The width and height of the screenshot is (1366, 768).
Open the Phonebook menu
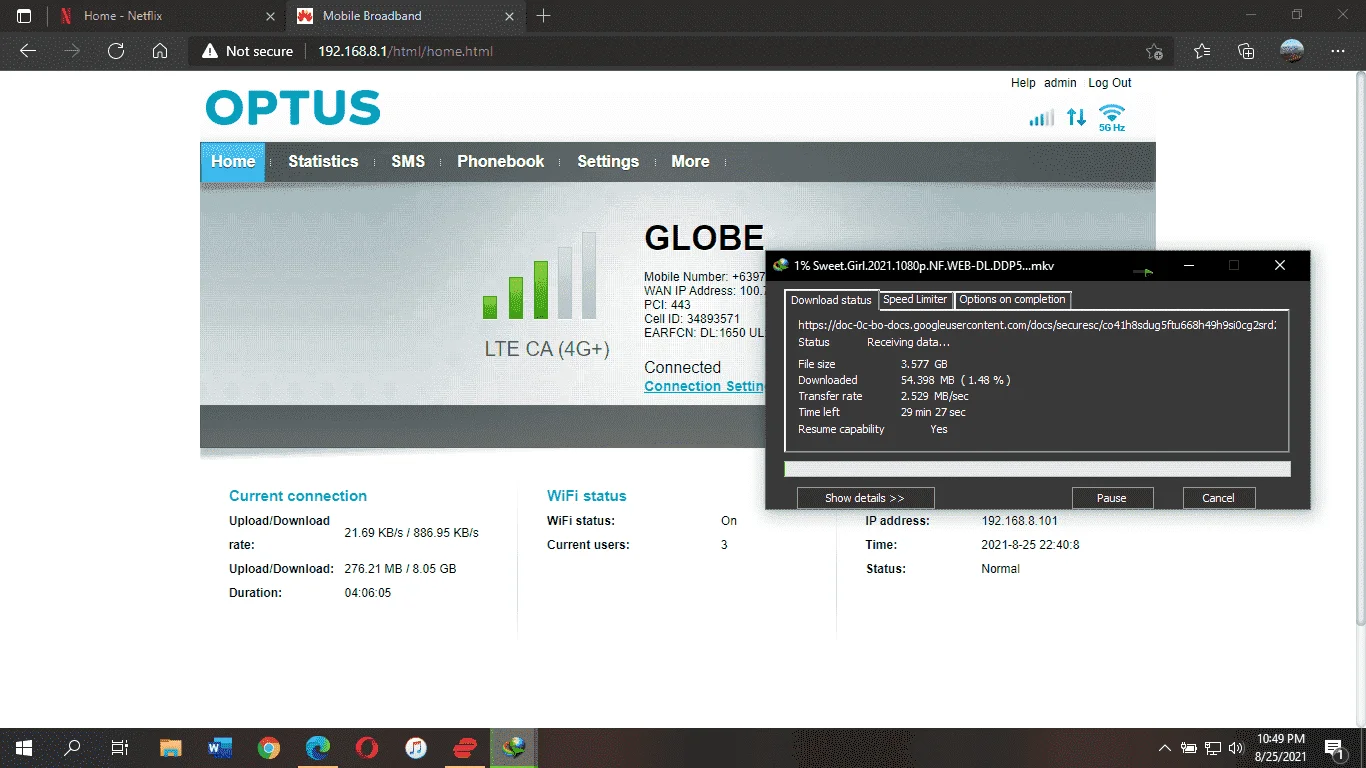coord(501,162)
